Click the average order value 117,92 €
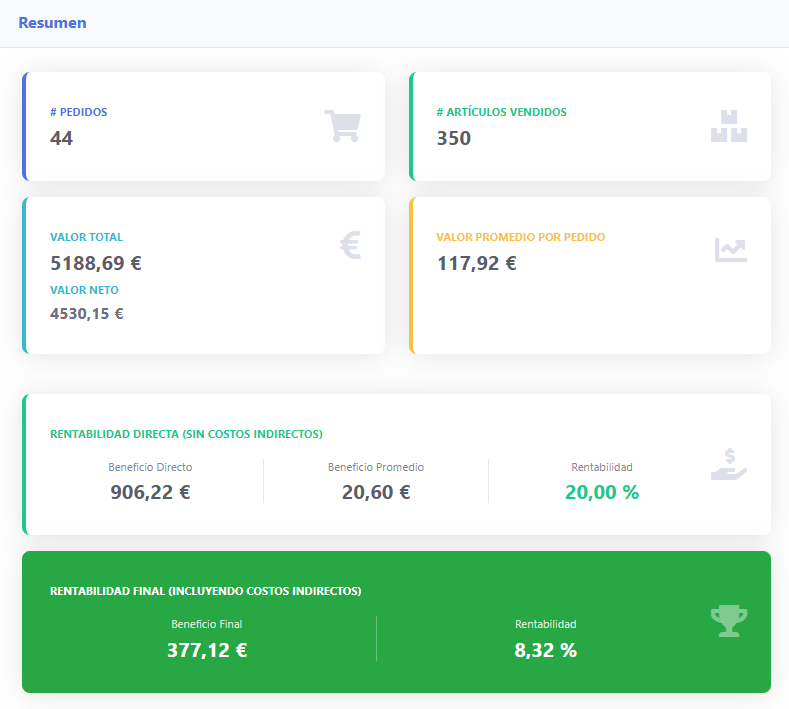789x709 pixels. pyautogui.click(x=477, y=264)
